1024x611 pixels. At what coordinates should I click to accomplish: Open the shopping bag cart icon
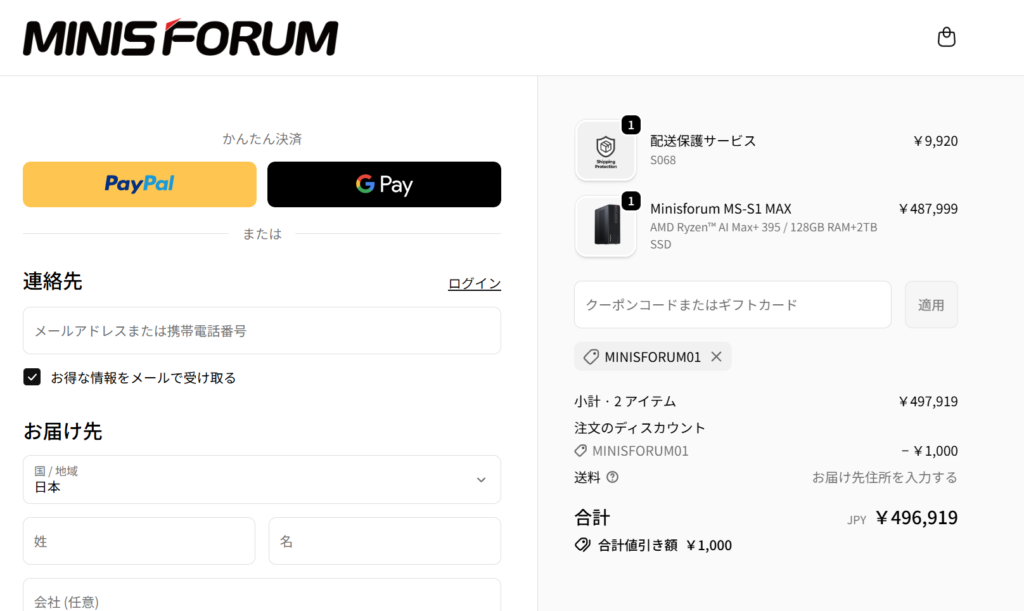click(x=946, y=37)
